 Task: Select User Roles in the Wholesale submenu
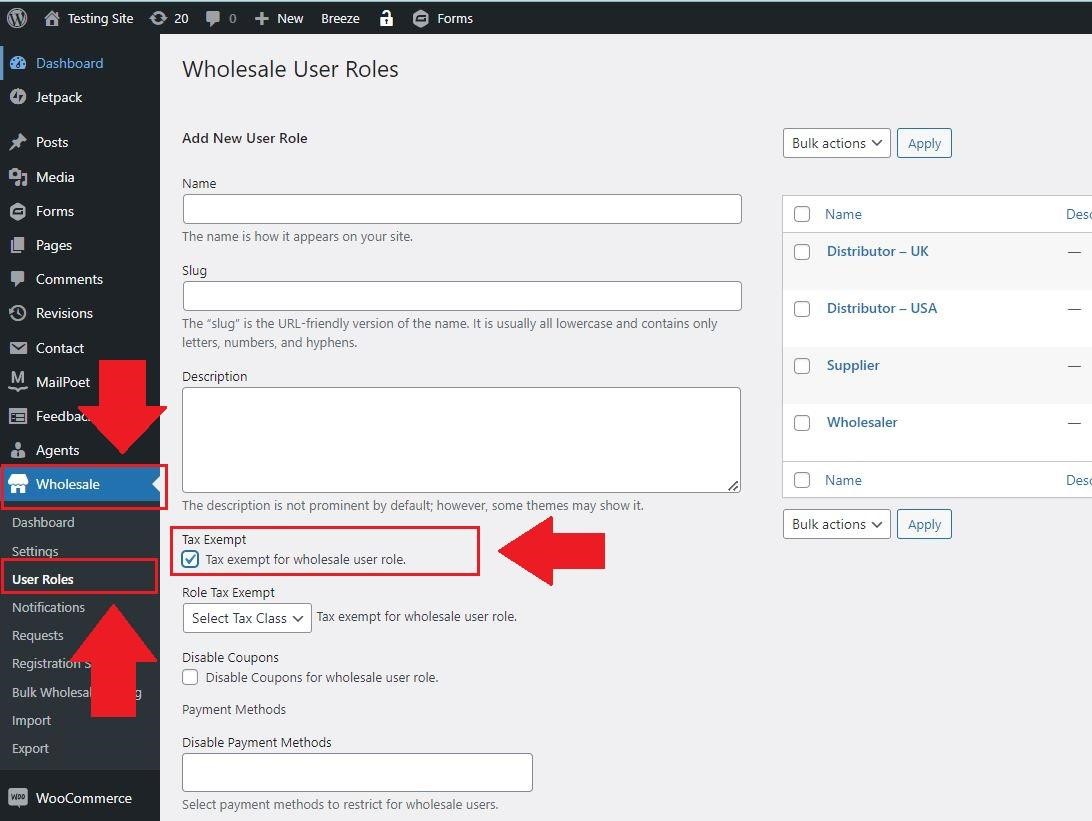pyautogui.click(x=43, y=579)
